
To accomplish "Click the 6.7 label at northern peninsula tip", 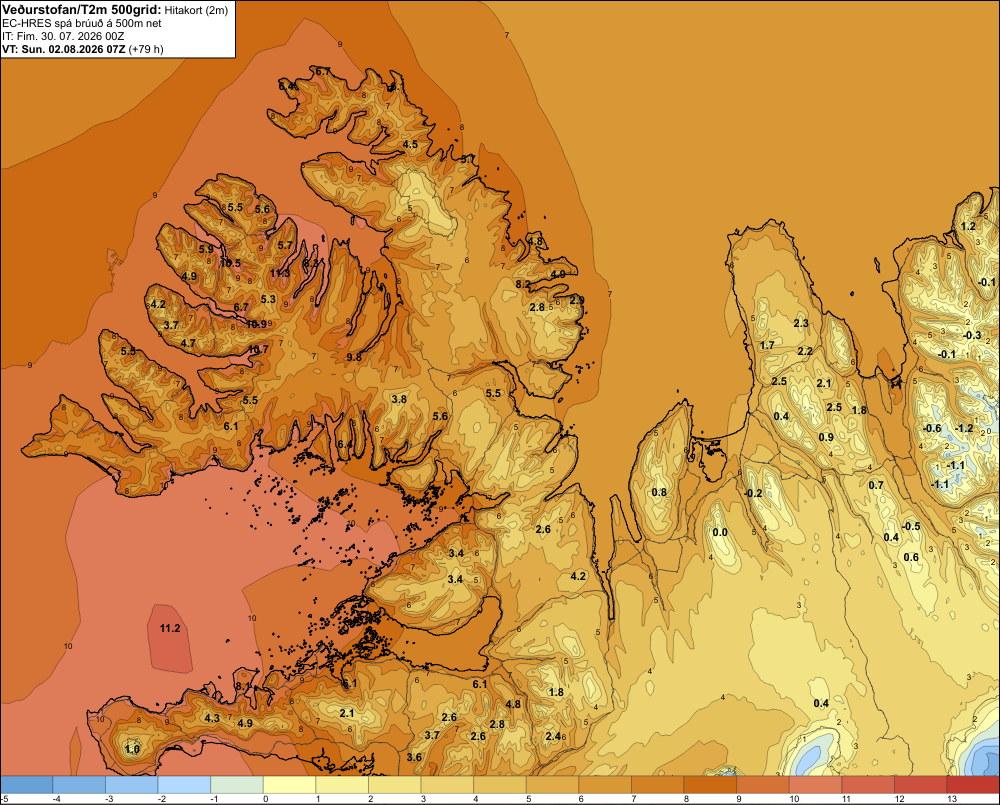I will (x=323, y=71).
